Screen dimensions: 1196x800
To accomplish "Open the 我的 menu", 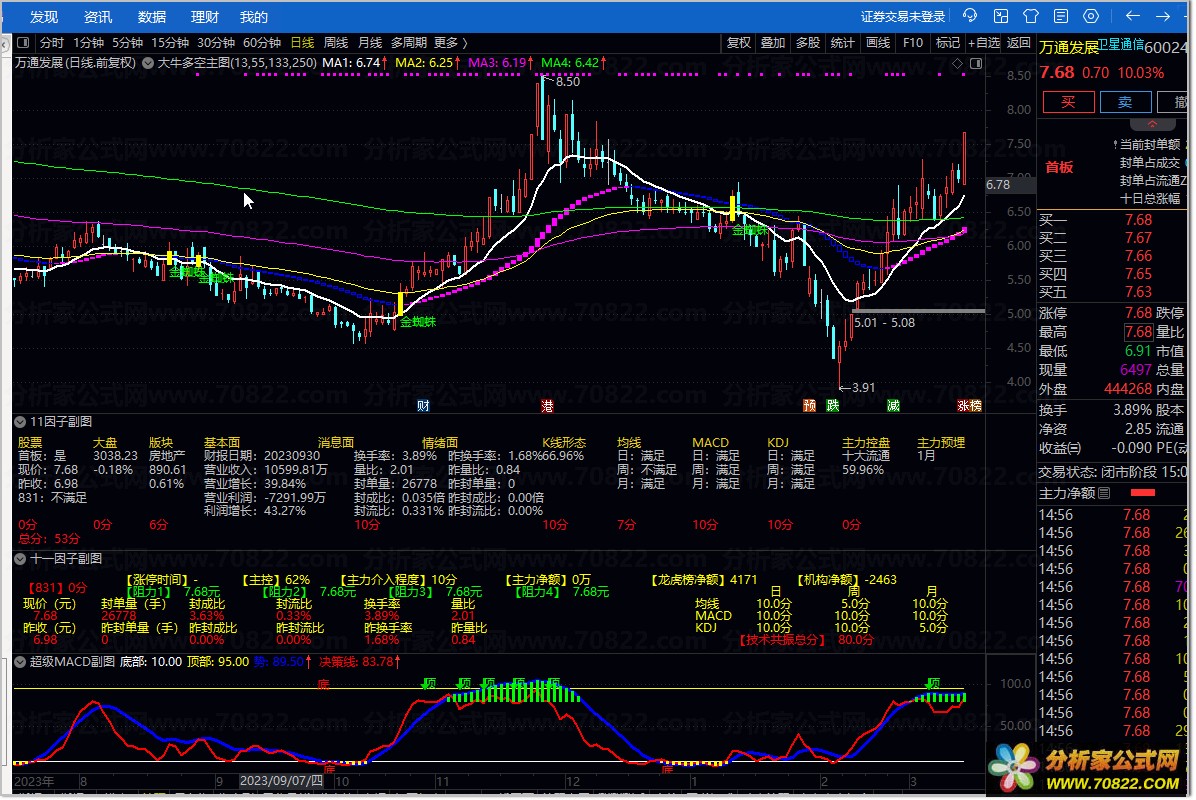I will pyautogui.click(x=254, y=17).
